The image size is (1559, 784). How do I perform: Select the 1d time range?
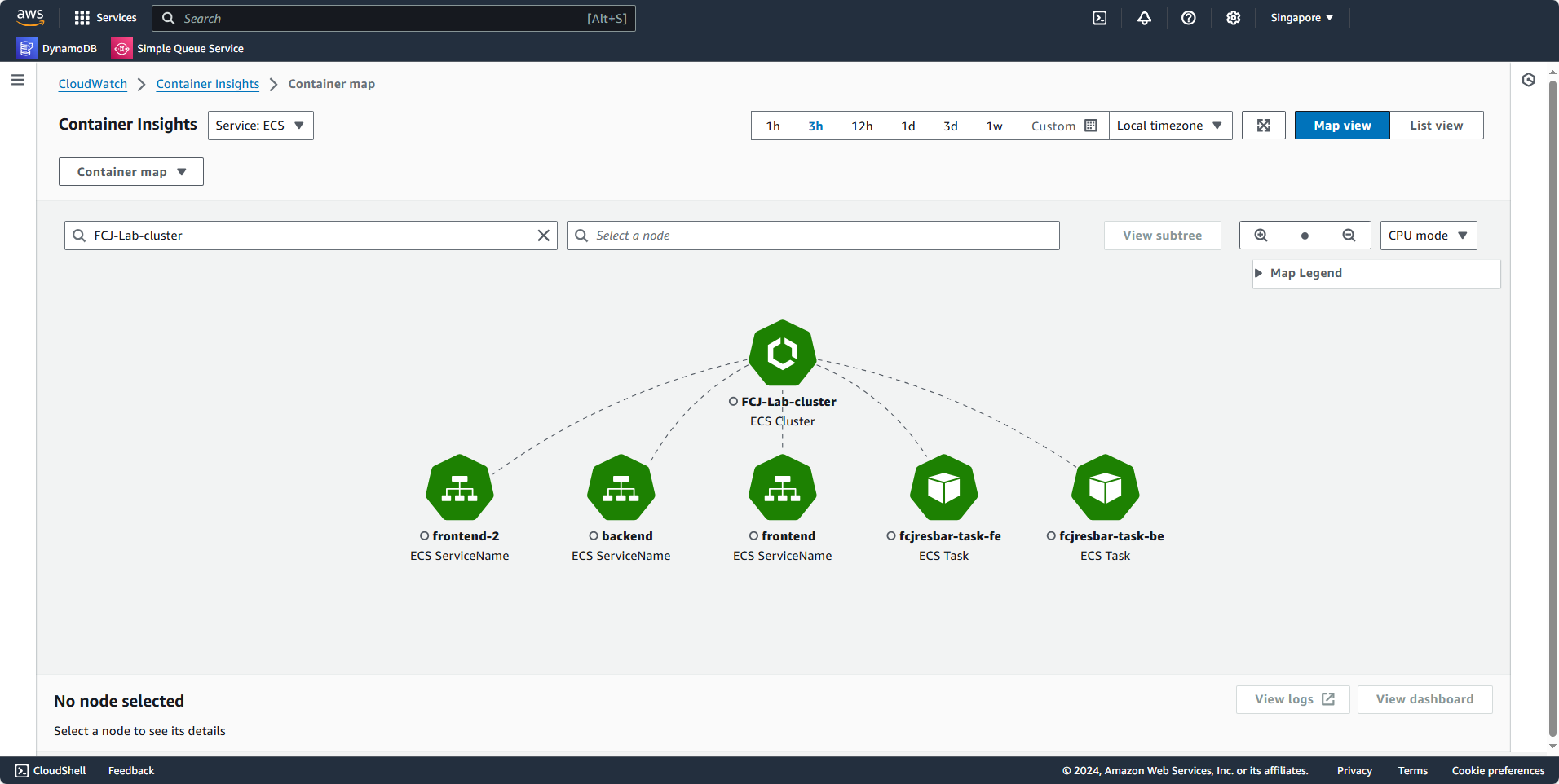908,126
